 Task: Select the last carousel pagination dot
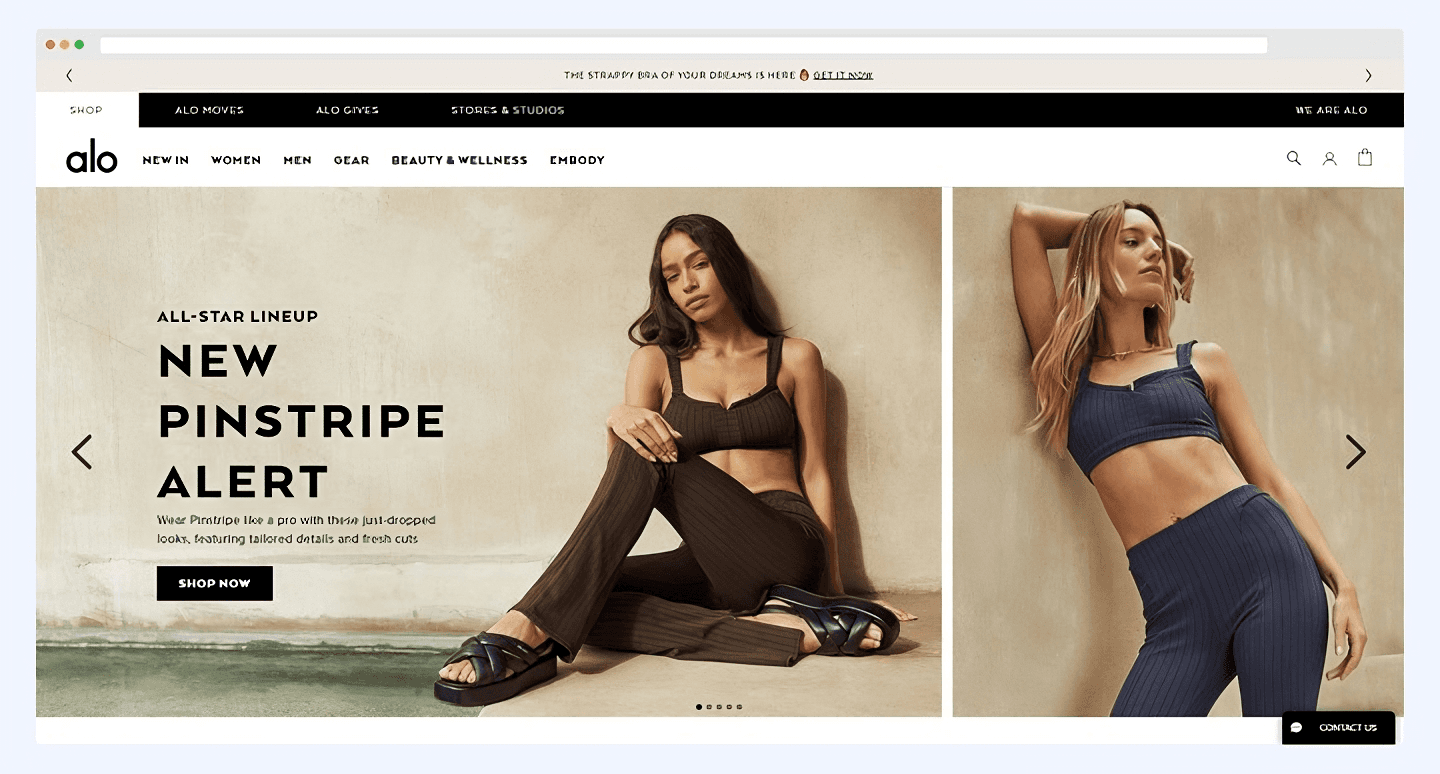pos(739,707)
